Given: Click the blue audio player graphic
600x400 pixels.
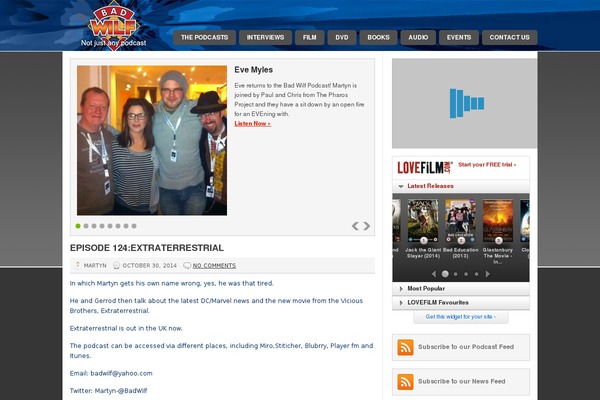Looking at the screenshot, I should point(466,103).
